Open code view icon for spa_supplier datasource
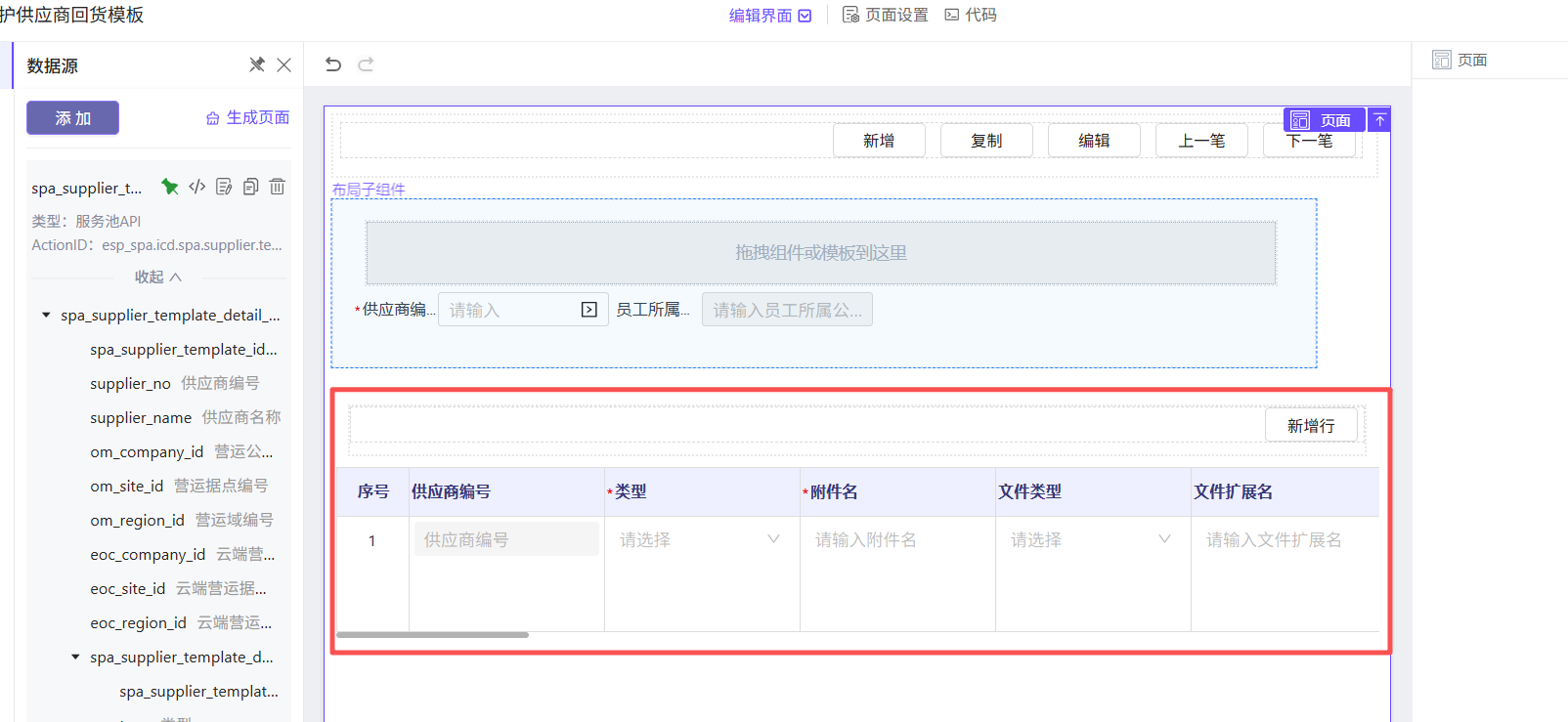 coord(197,187)
